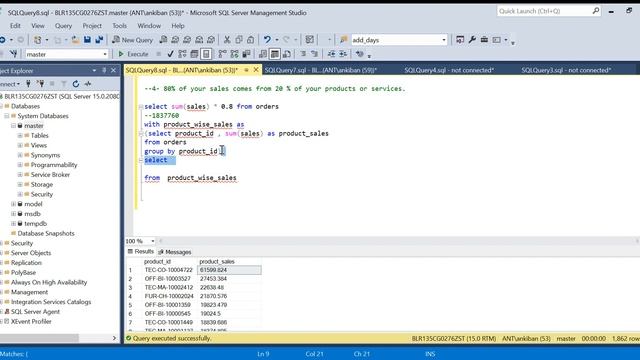Image resolution: width=640 pixels, height=360 pixels.
Task: Click the Increase Indent icon
Action: [x=343, y=54]
